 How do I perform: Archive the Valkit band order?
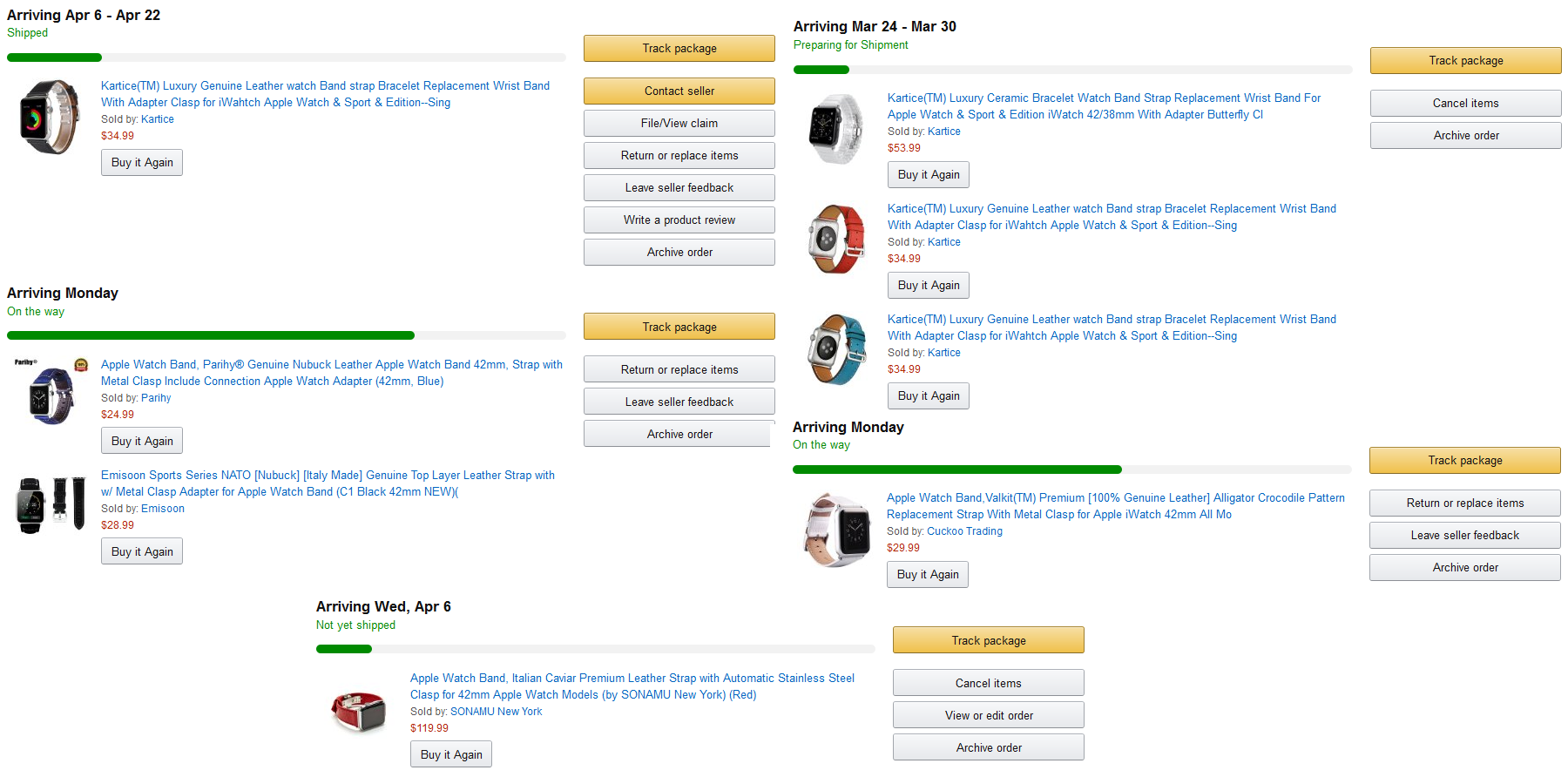1465,567
